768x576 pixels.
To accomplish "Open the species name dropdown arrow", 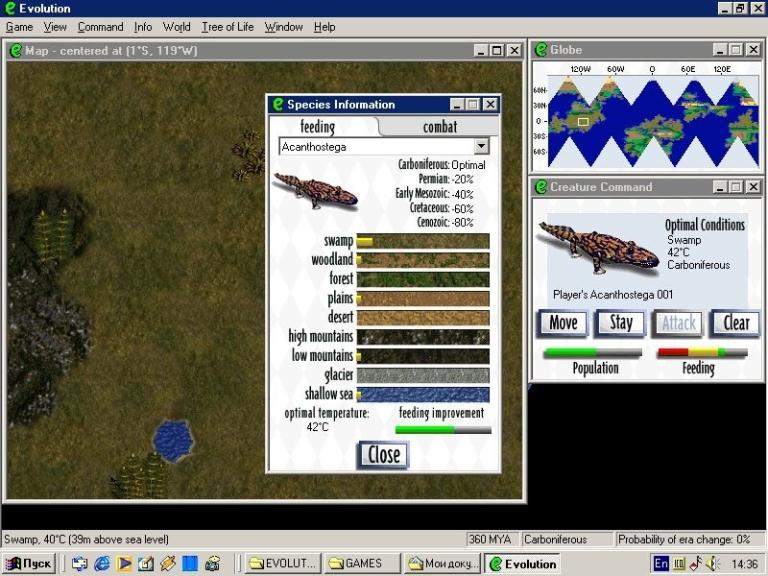I will [482, 147].
